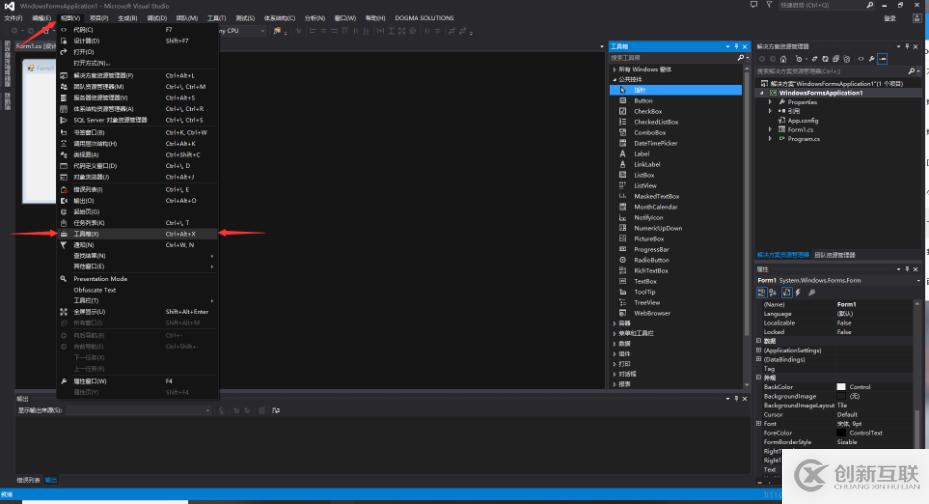Toggle the preview selected items button in Solution Explorer

point(883,59)
